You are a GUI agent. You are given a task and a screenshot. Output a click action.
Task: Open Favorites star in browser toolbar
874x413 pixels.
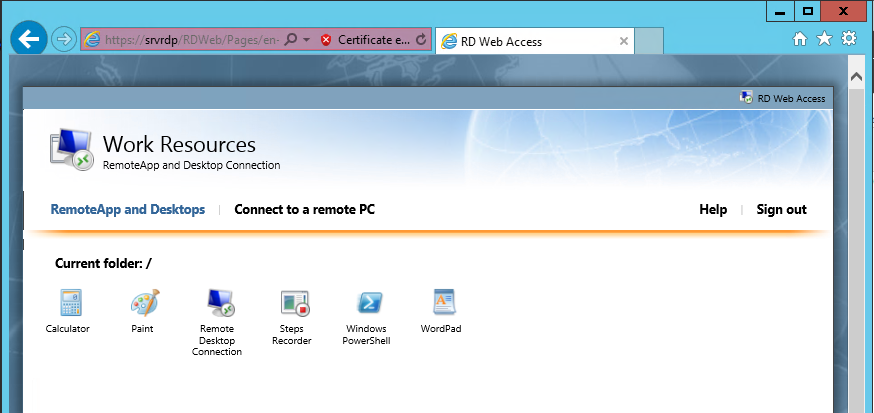coord(824,38)
